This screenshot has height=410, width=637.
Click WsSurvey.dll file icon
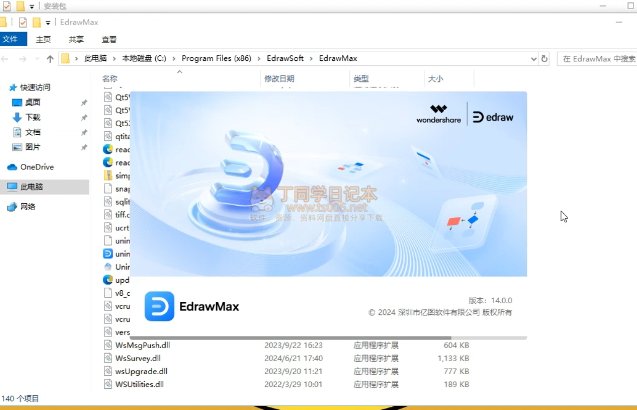point(108,358)
